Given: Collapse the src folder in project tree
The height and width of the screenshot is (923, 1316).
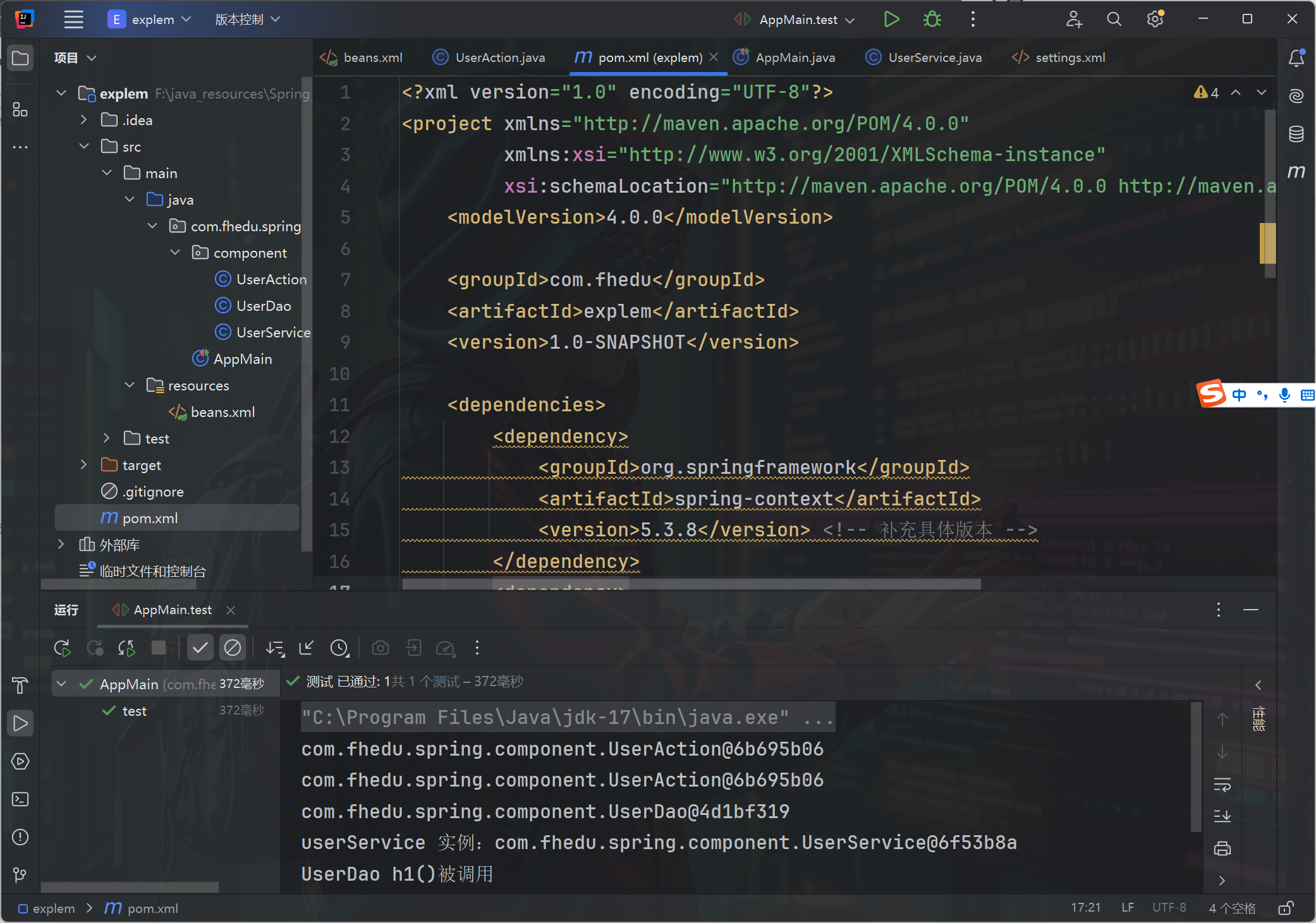Looking at the screenshot, I should click(84, 146).
